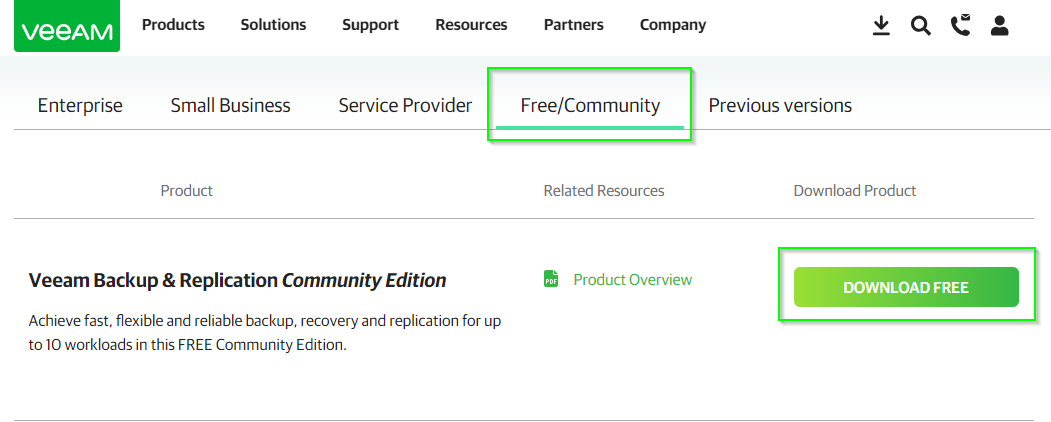Open the Product Overview link
This screenshot has height=422, width=1051.
[633, 280]
